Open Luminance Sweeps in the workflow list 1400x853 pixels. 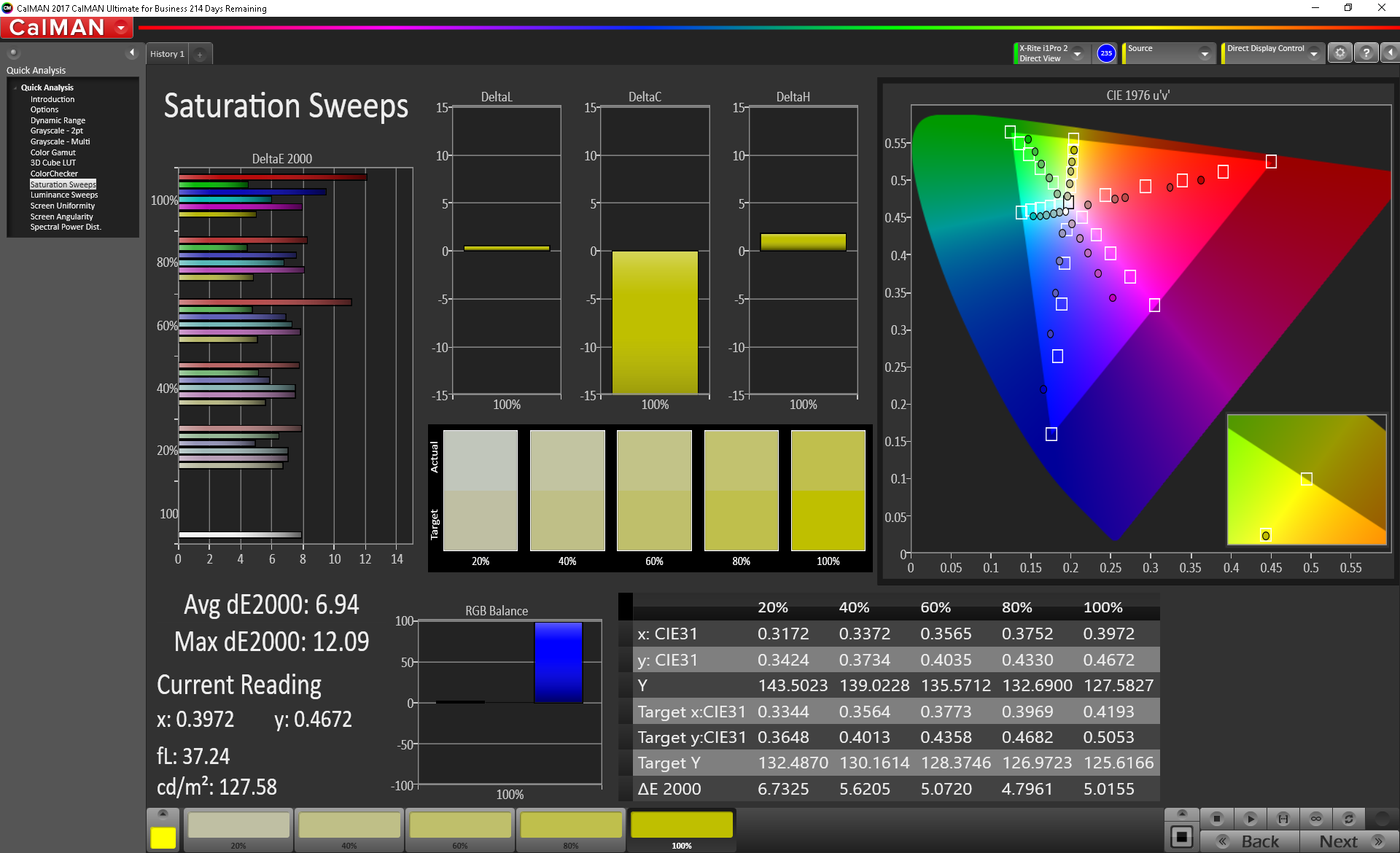click(63, 195)
